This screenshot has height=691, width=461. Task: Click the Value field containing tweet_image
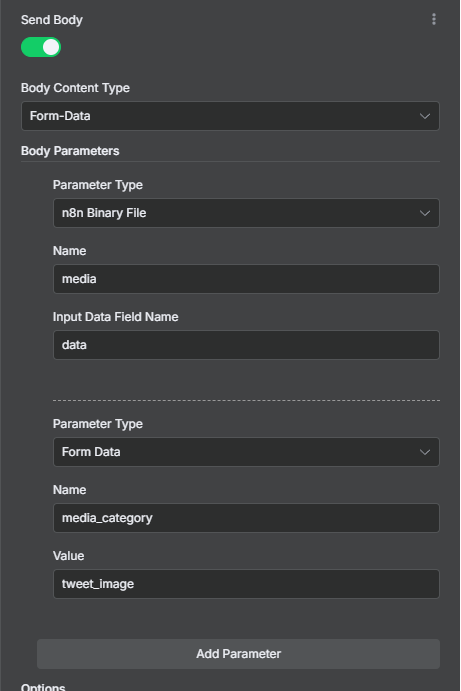[246, 584]
